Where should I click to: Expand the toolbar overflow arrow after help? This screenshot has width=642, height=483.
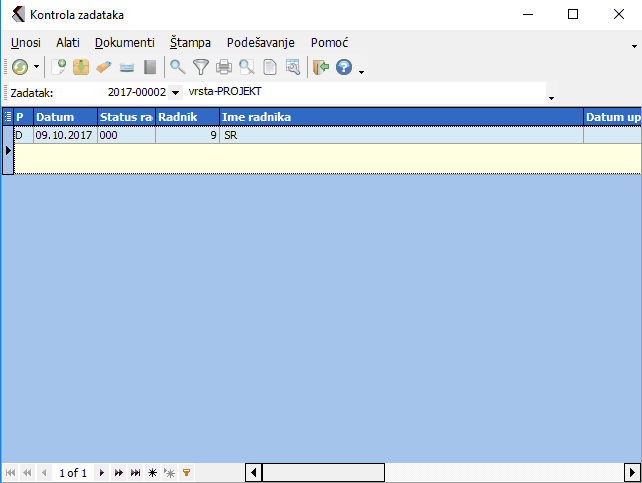(361, 71)
